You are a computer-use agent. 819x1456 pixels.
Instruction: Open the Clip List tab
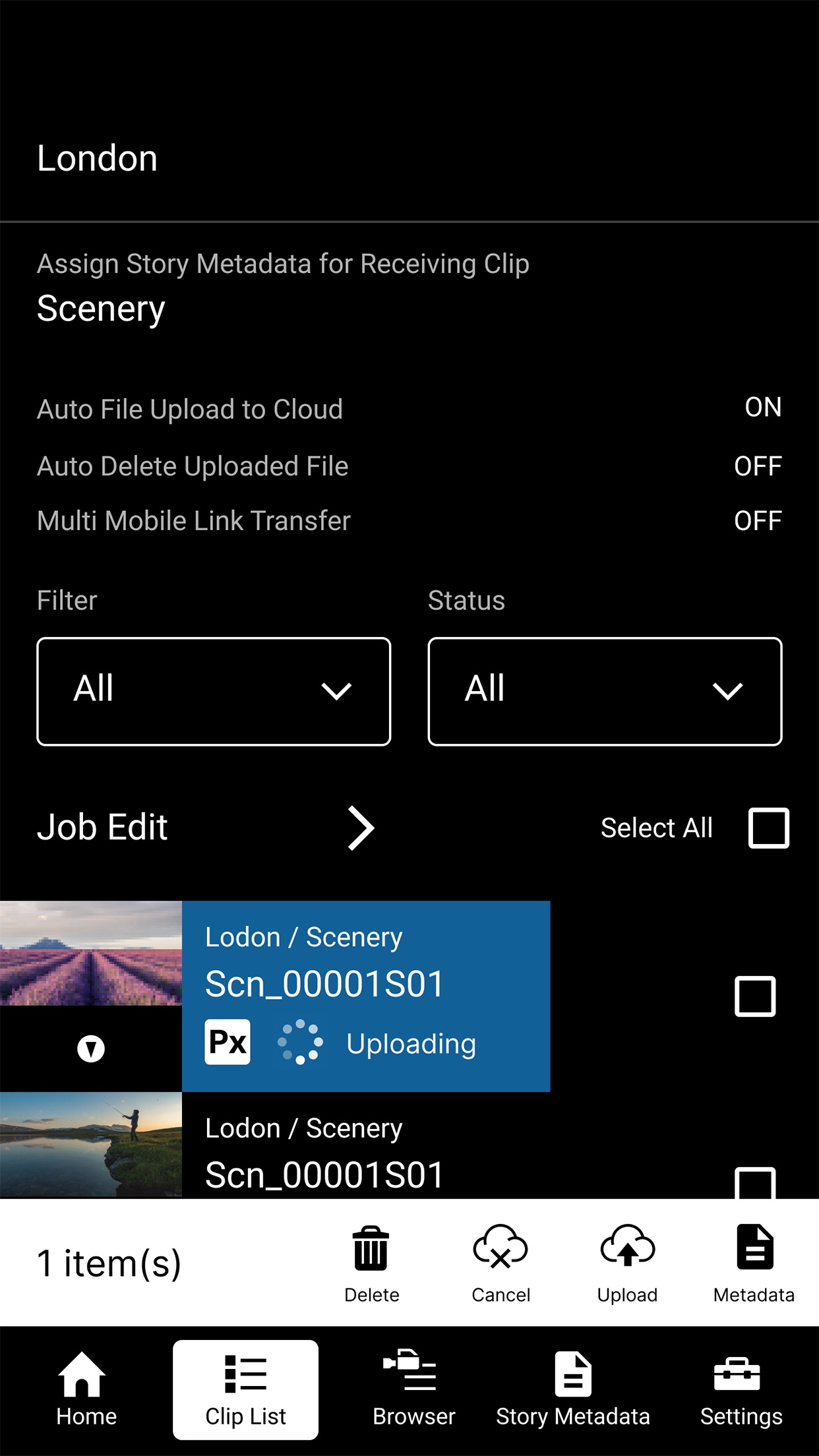(x=245, y=1389)
